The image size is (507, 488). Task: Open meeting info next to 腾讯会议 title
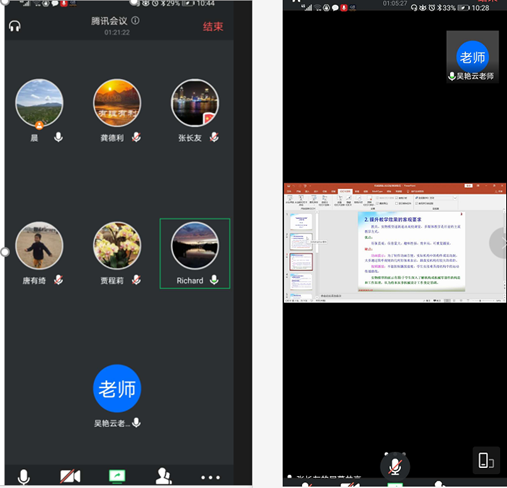(x=135, y=21)
